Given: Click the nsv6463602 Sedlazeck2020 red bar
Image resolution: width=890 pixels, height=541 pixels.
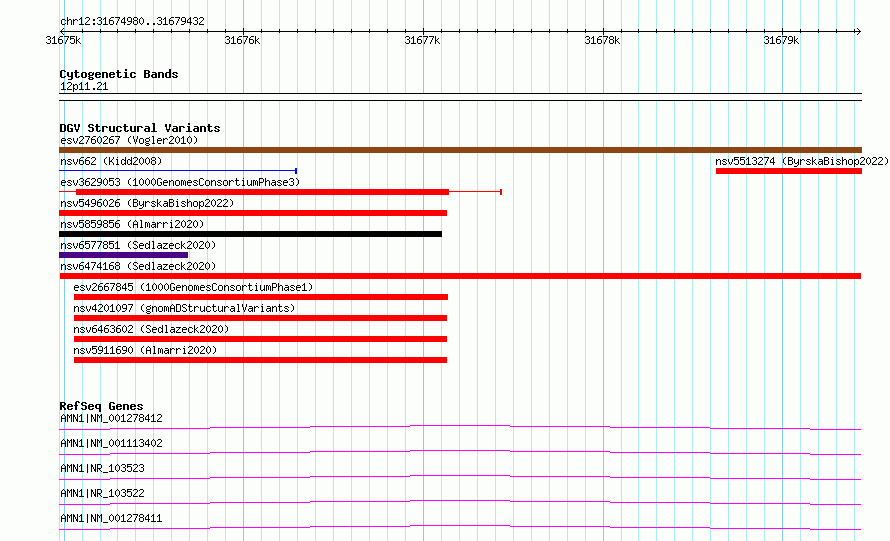Looking at the screenshot, I should pyautogui.click(x=260, y=339).
